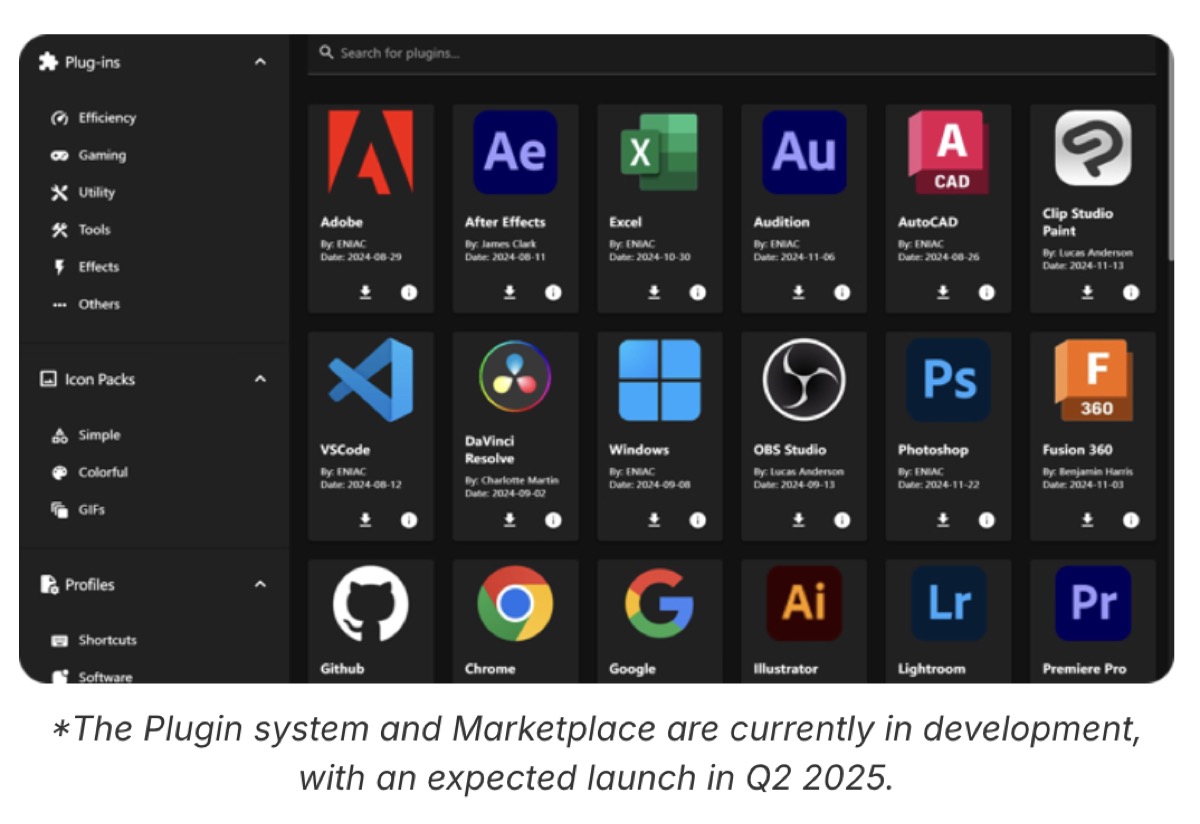
Task: Choose Colorful icon packs
Action: (x=103, y=472)
